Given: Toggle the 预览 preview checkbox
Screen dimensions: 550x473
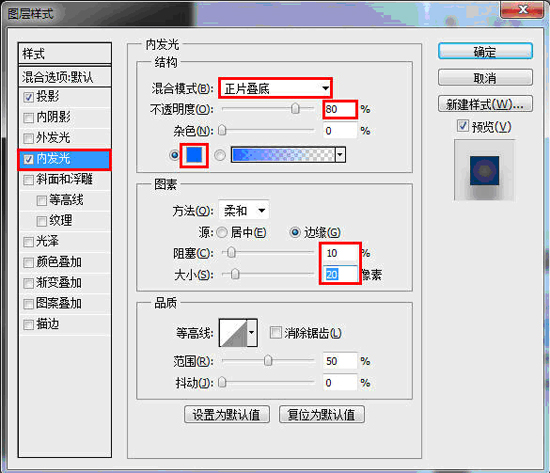Looking at the screenshot, I should pos(463,126).
